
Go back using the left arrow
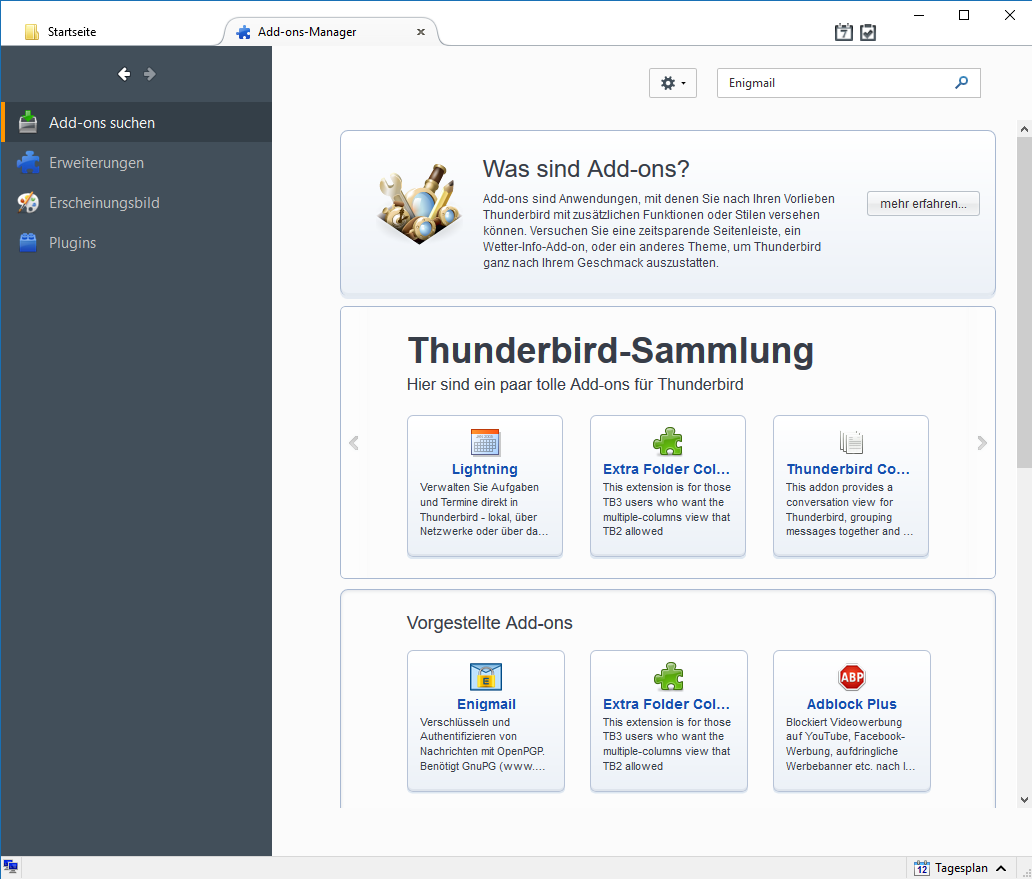(124, 74)
